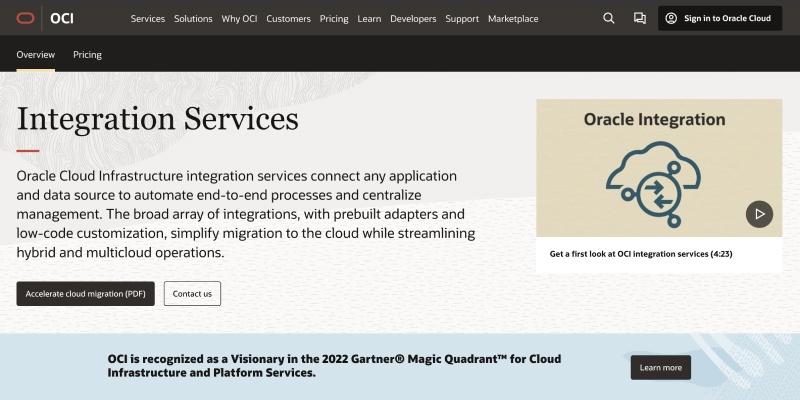Open the Developers menu
Screen dimensions: 800x400
pyautogui.click(x=413, y=18)
